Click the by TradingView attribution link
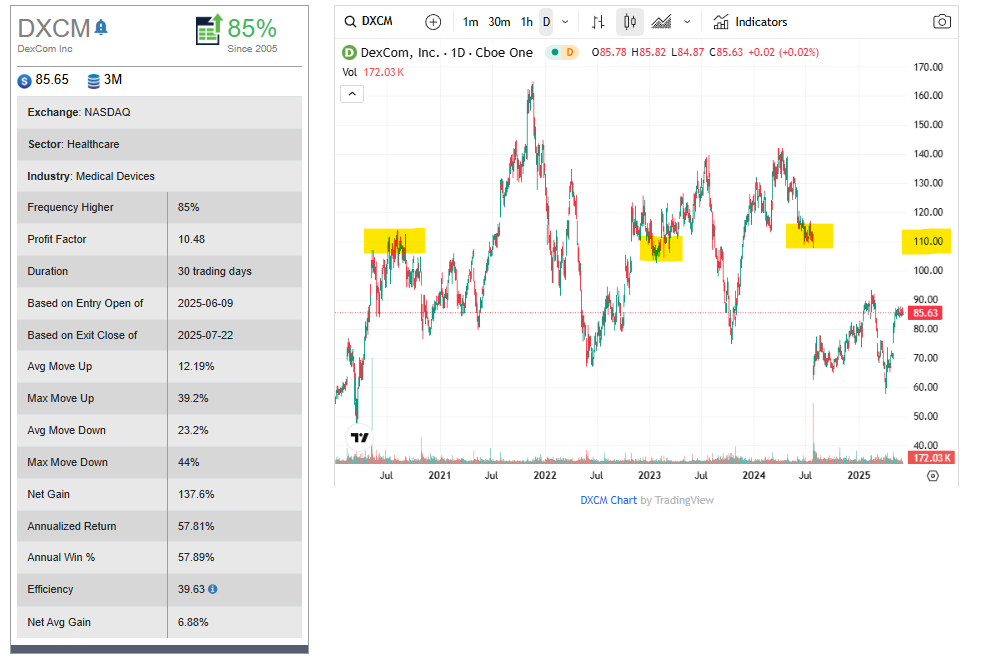Screen dimensions: 982x657 pyautogui.click(x=676, y=500)
